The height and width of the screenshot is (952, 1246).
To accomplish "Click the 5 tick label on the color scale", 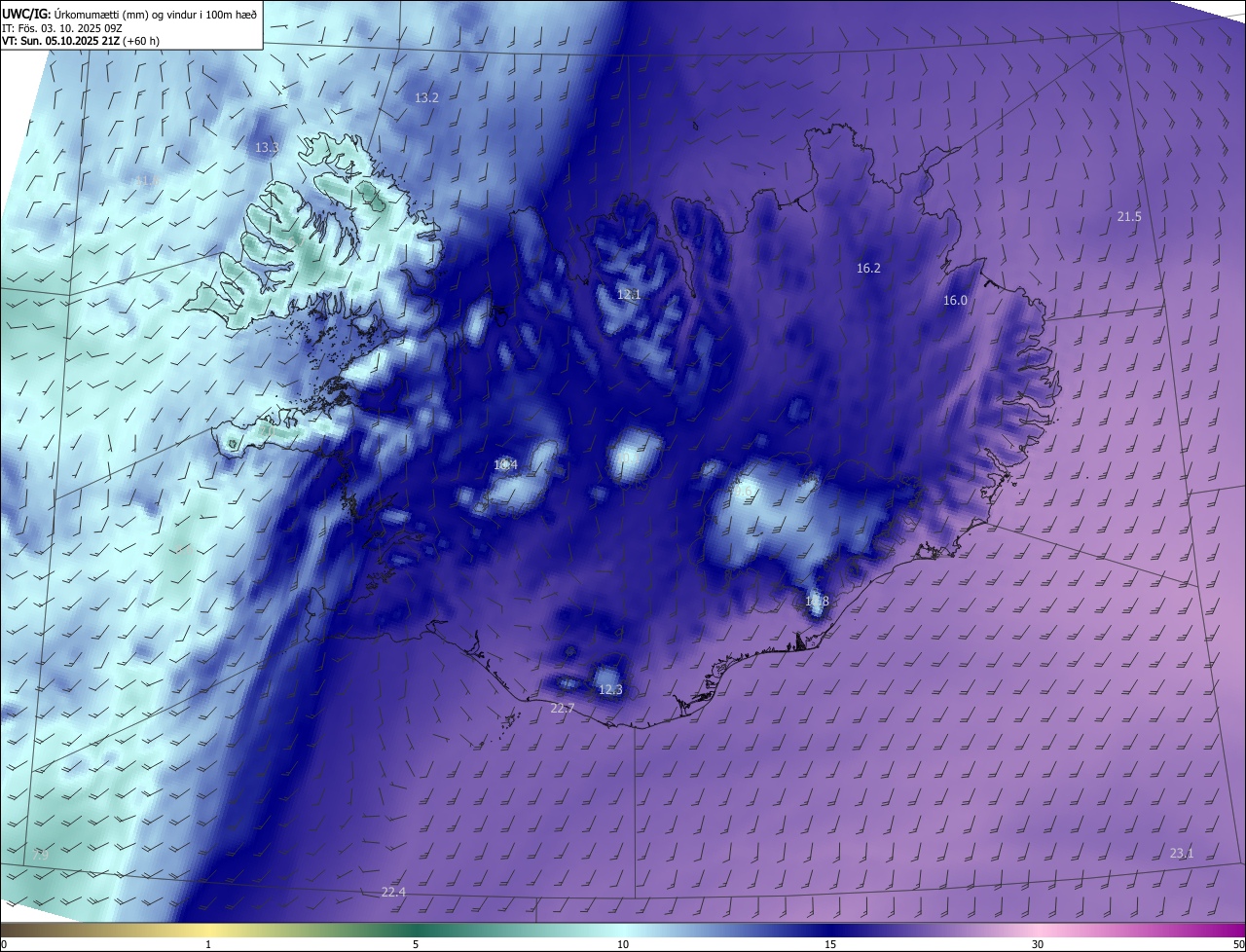I will click(416, 944).
